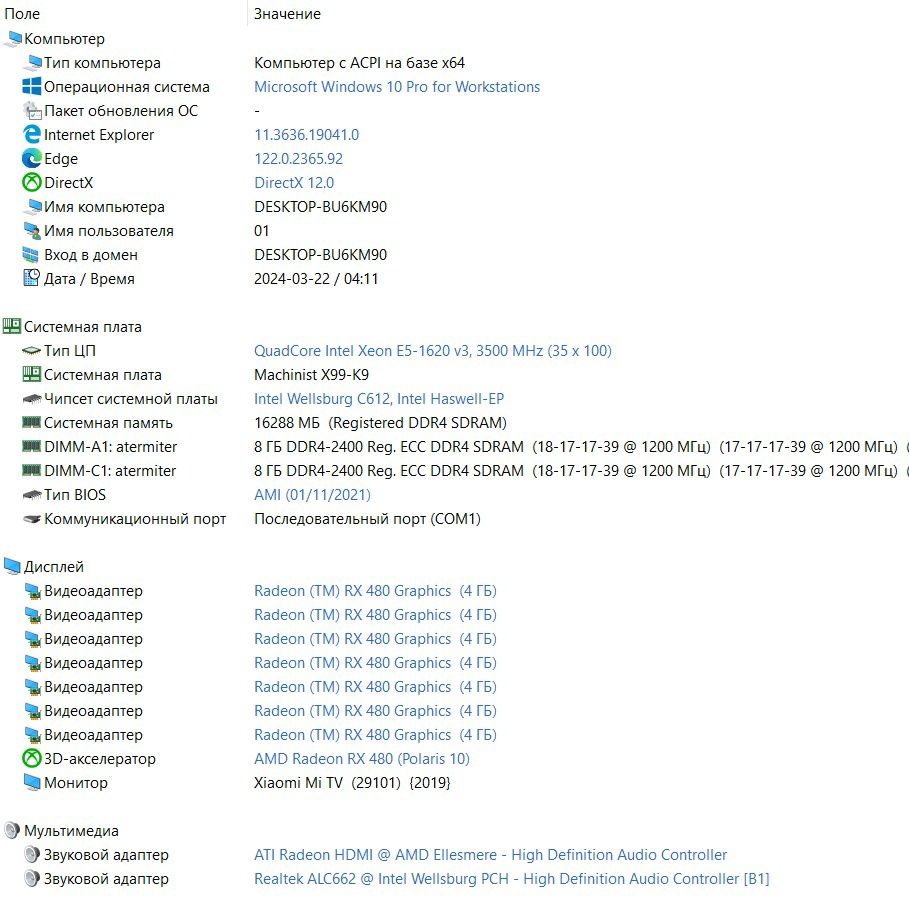This screenshot has width=909, height=904.
Task: Click the Internet Explorer icon
Action: (x=31, y=135)
